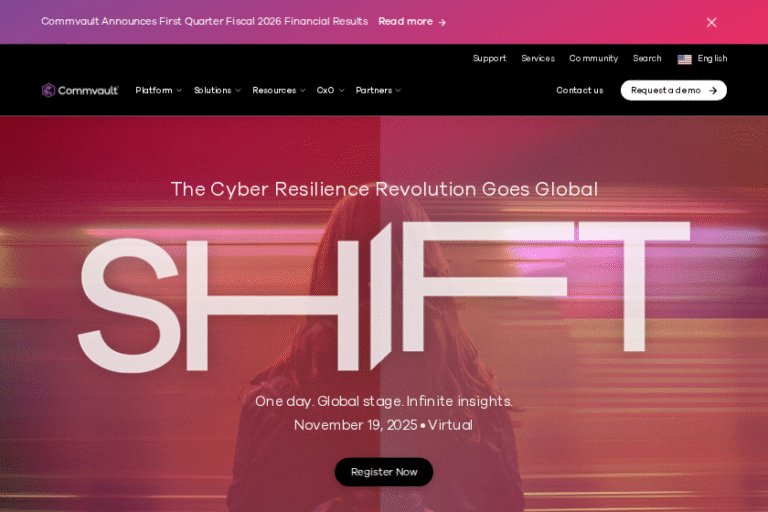This screenshot has height=512, width=768.
Task: Click the Register Now button
Action: tap(384, 472)
